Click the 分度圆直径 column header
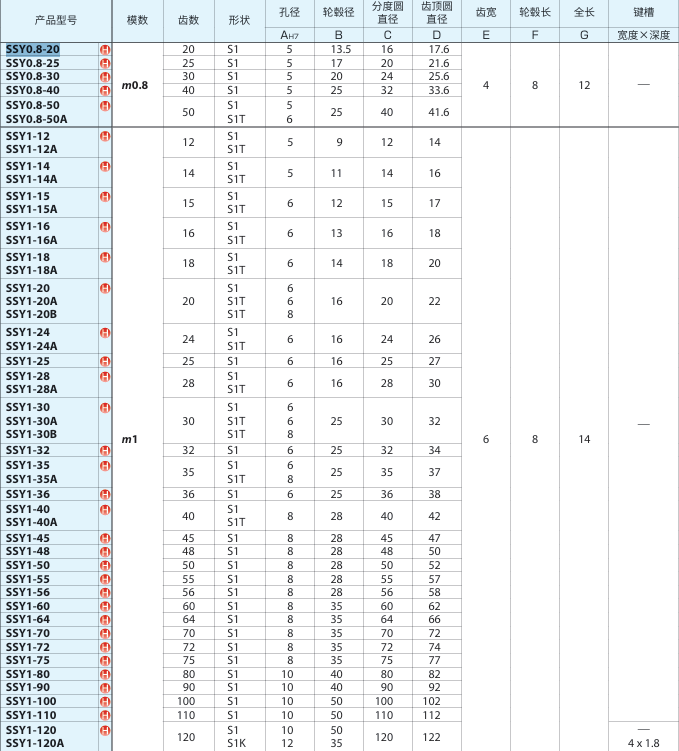679x751 pixels. [387, 13]
